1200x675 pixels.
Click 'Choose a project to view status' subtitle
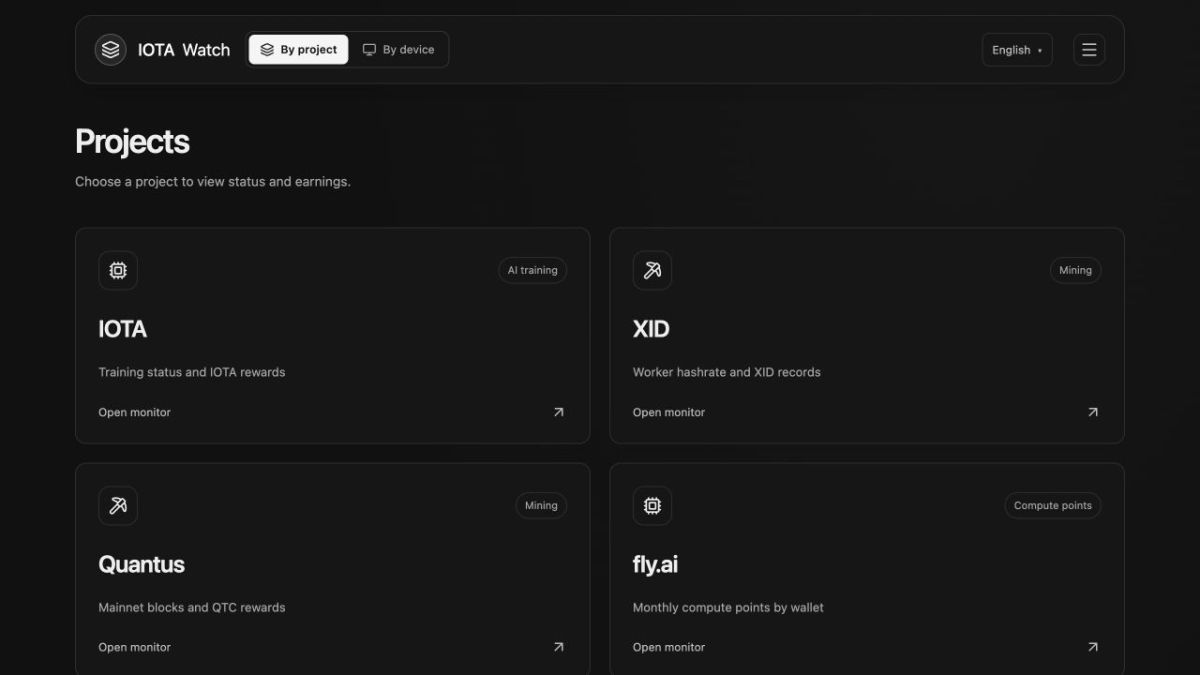pos(212,182)
